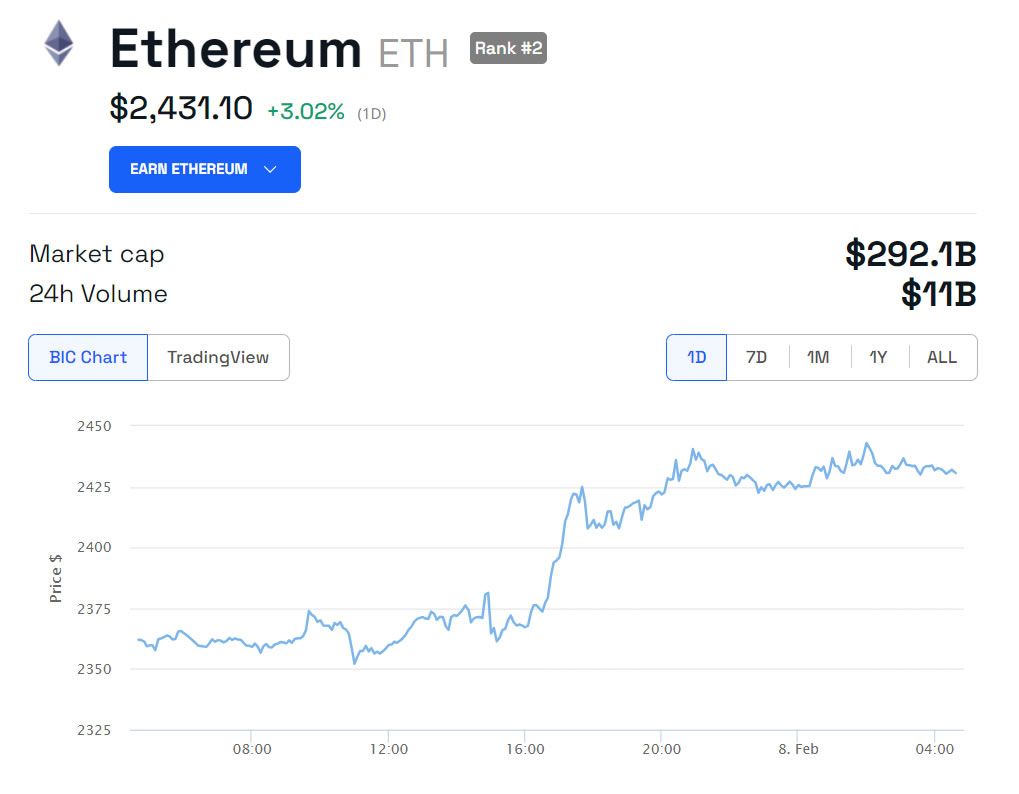Show the ALL time price history
This screenshot has width=1019, height=794.
(x=942, y=357)
